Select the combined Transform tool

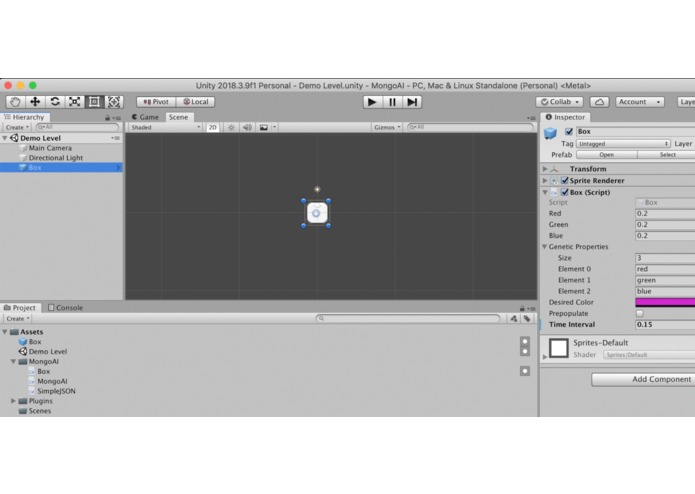[x=114, y=102]
